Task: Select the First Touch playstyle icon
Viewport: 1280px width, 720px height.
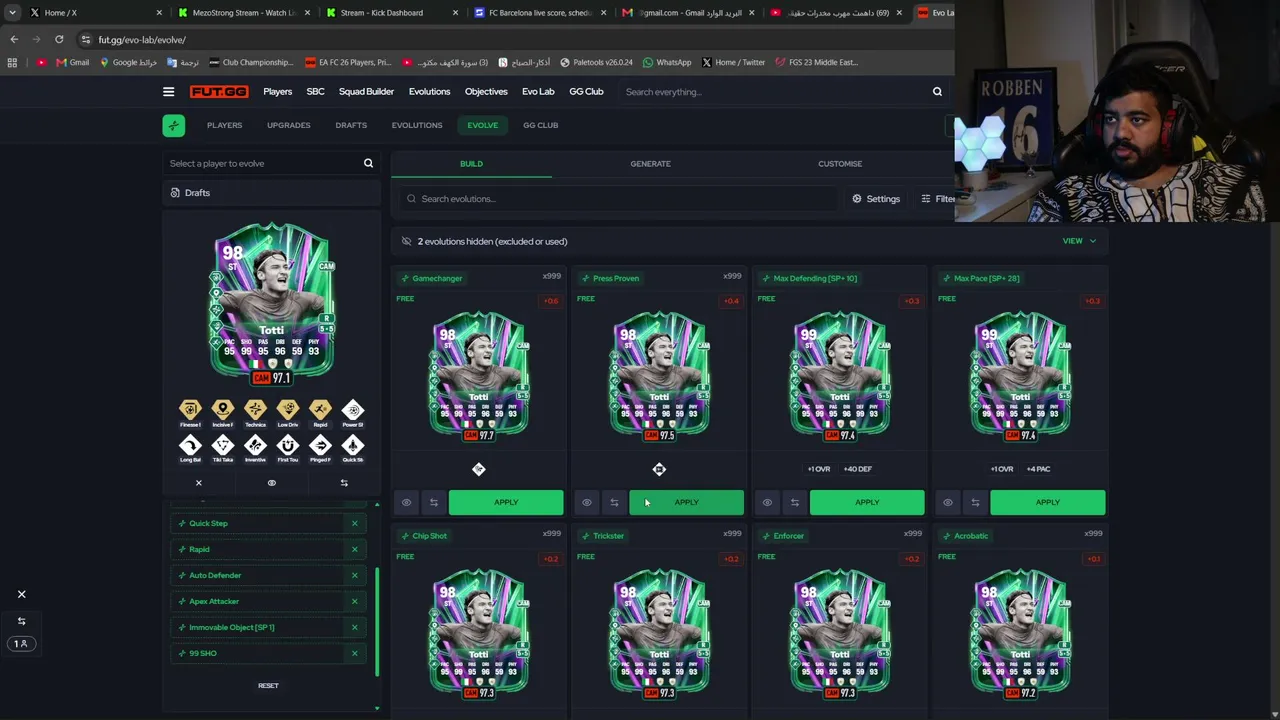Action: pos(288,446)
